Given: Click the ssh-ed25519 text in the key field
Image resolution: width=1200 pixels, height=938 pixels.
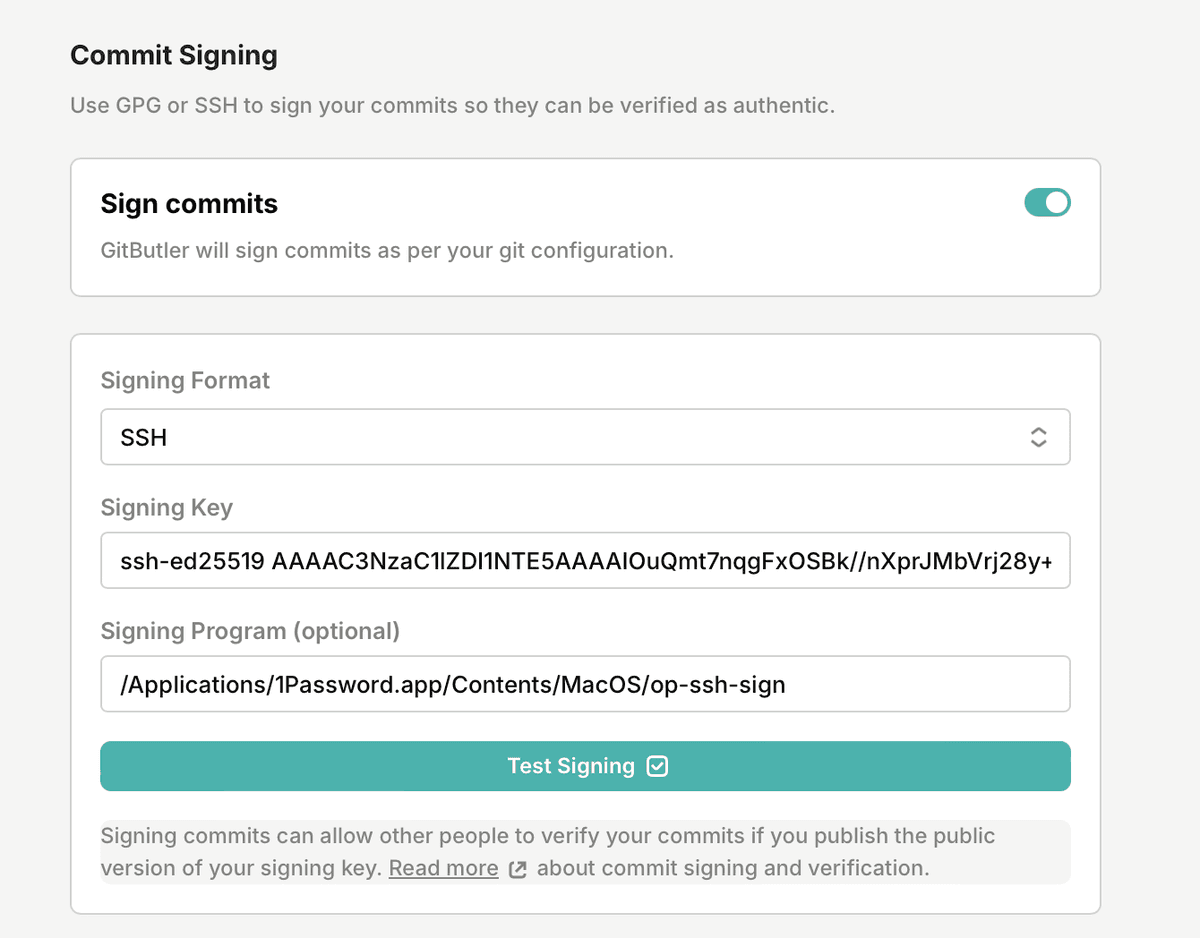Looking at the screenshot, I should (x=192, y=561).
